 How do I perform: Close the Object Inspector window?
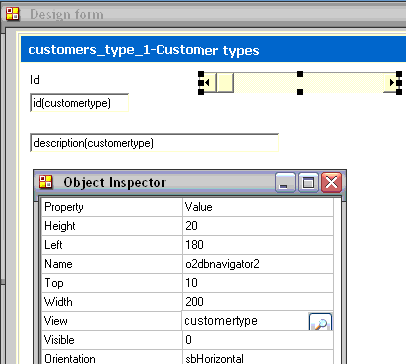pyautogui.click(x=331, y=182)
